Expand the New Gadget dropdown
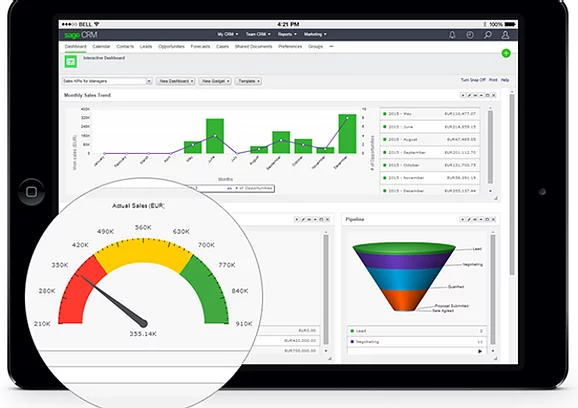The image size is (578, 408). click(x=215, y=81)
